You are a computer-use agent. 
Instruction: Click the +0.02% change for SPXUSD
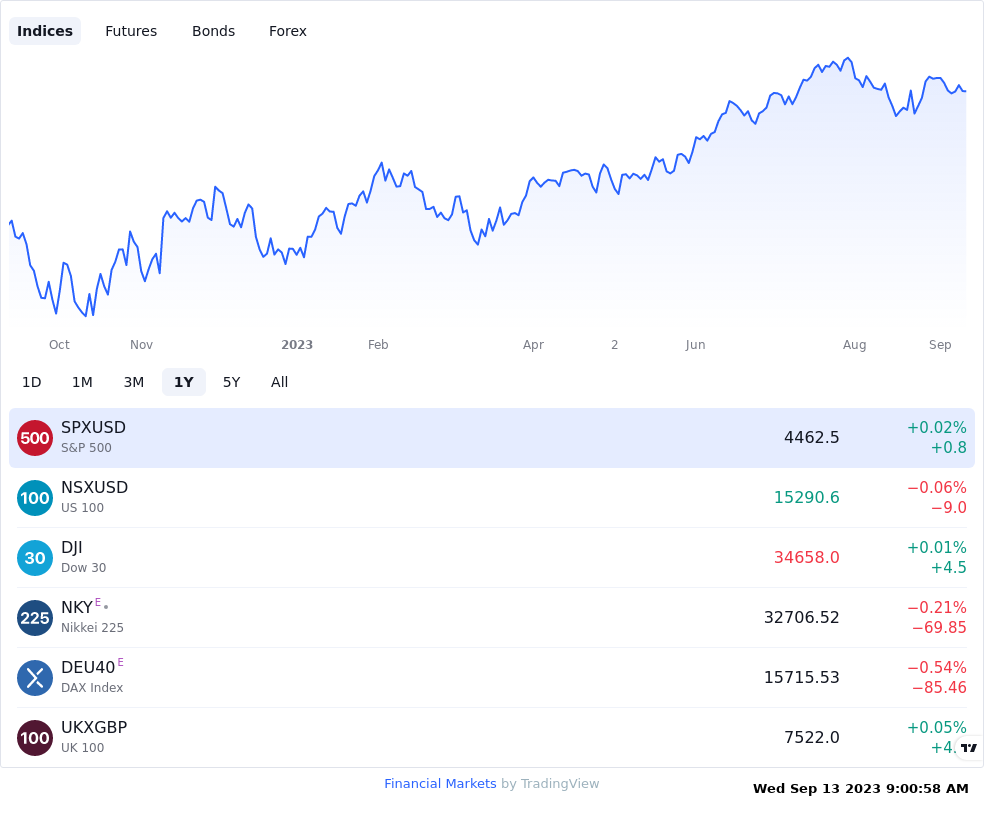(x=936, y=428)
